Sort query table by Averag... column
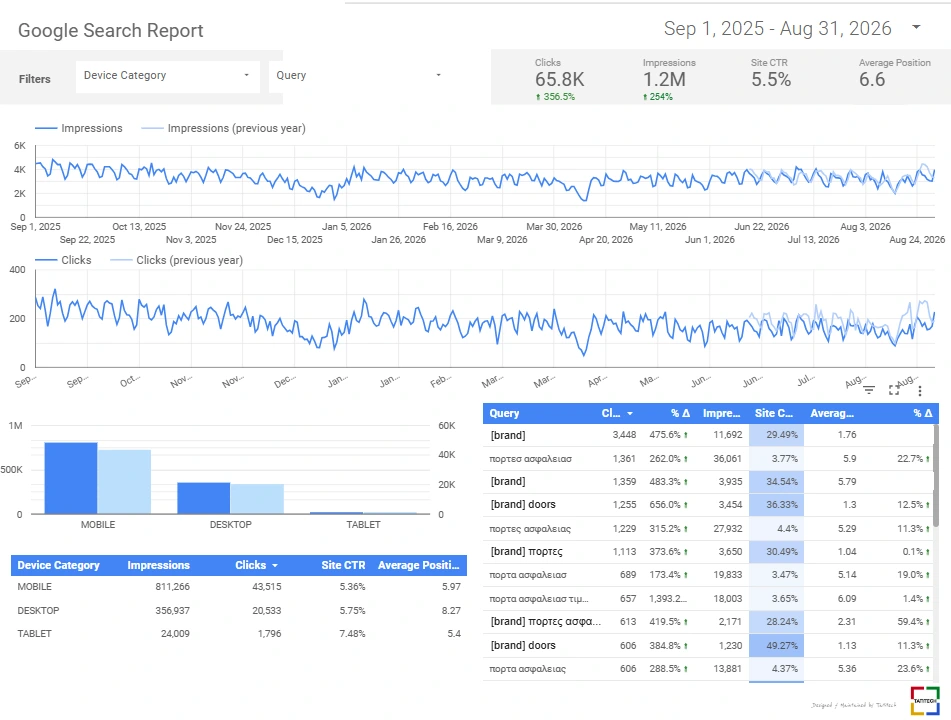 pyautogui.click(x=832, y=413)
